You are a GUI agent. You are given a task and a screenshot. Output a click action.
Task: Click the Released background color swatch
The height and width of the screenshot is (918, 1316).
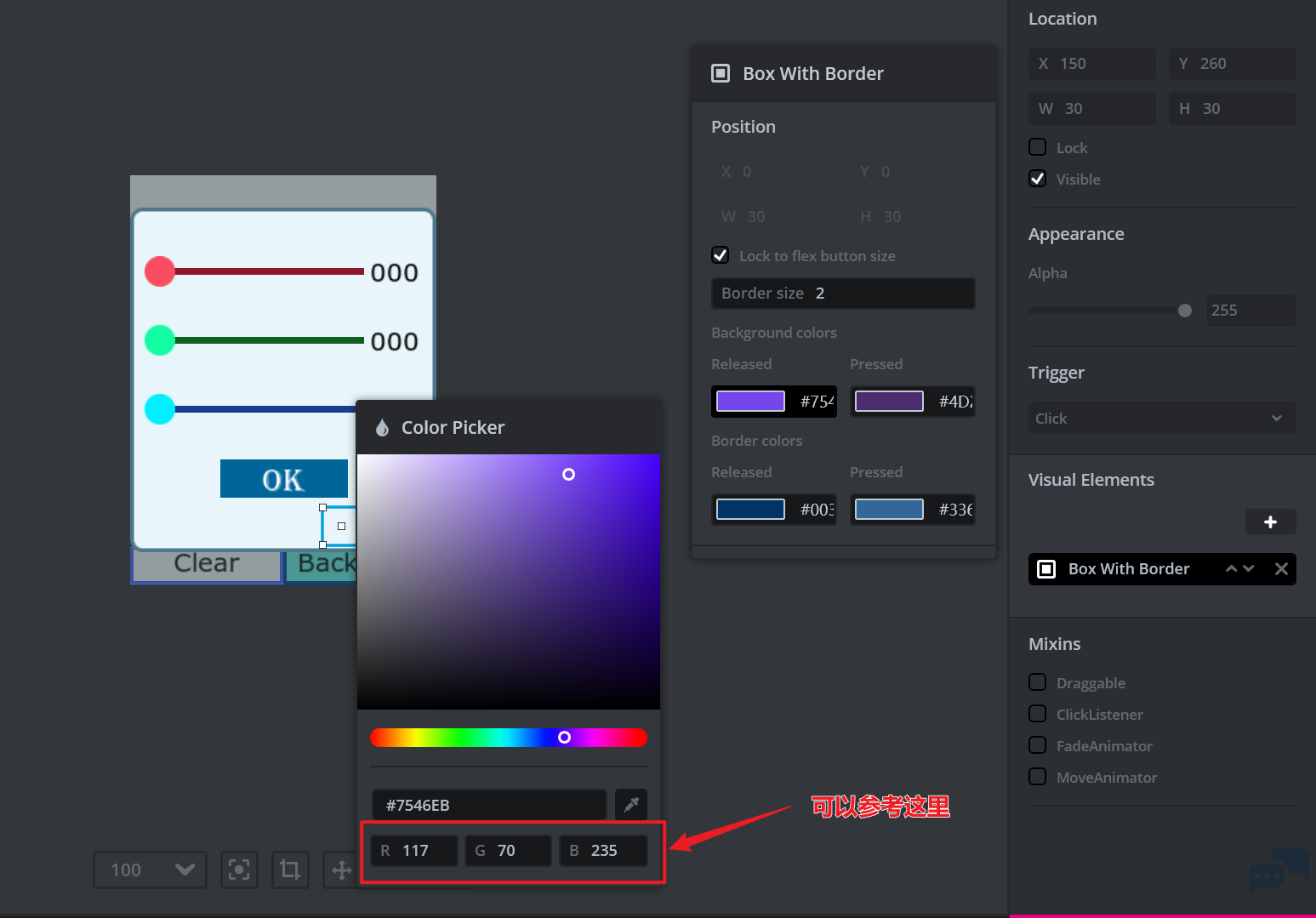coord(750,402)
